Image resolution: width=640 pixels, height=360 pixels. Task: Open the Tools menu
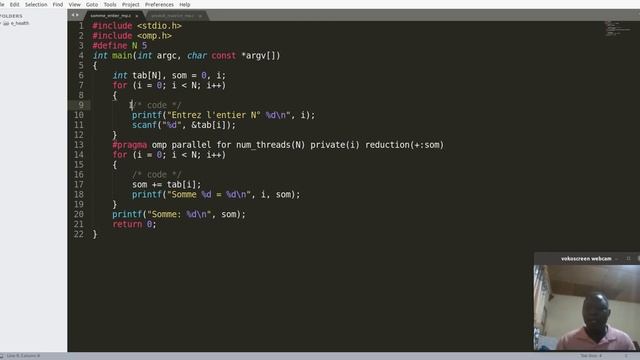click(x=110, y=4)
